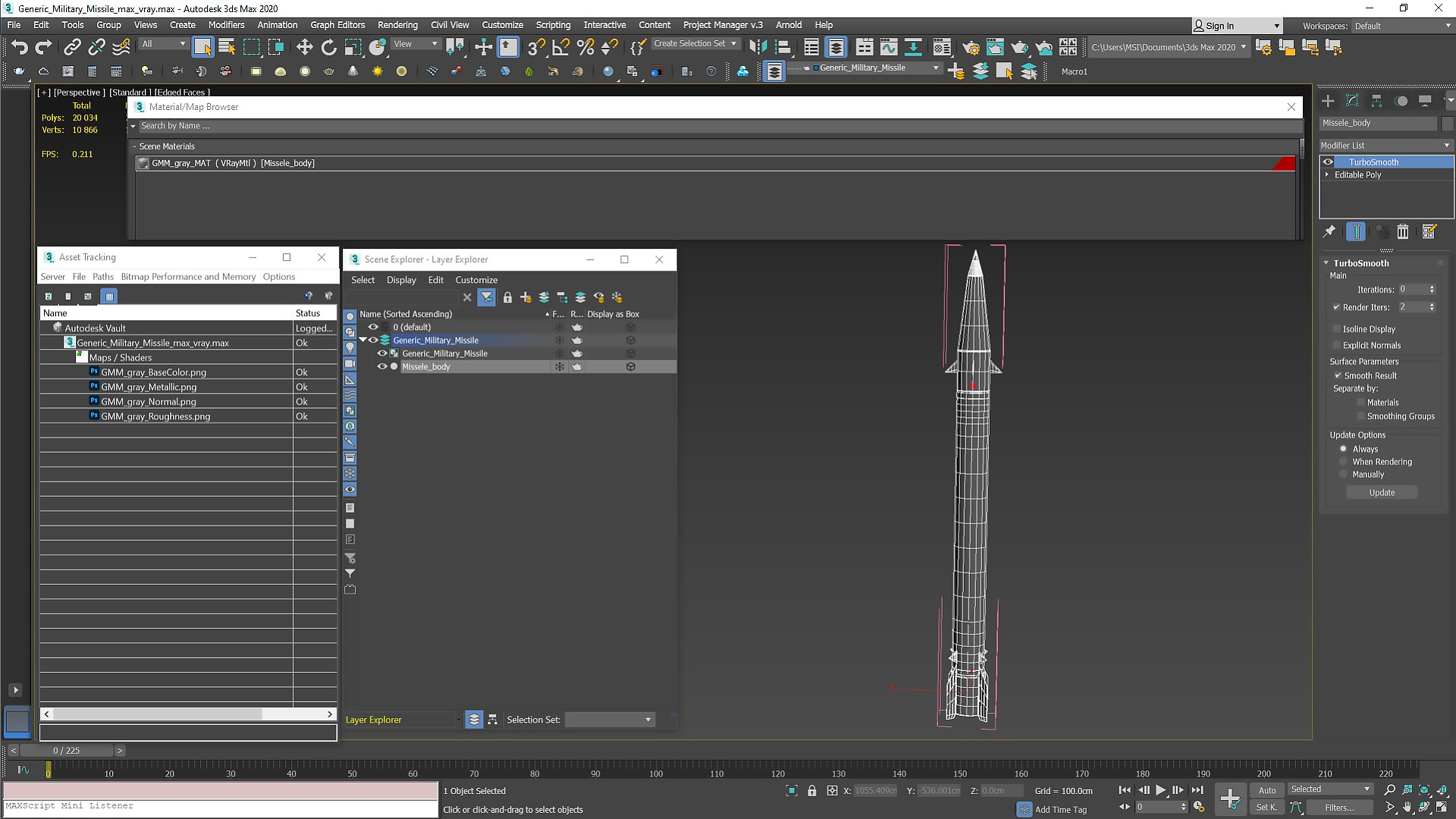Open Bitmap Performance and Memory menu
1456x819 pixels.
(188, 277)
